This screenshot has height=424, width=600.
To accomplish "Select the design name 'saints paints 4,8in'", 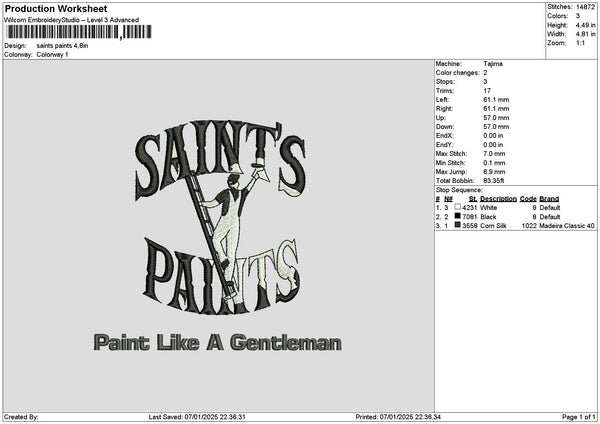I will (62, 46).
